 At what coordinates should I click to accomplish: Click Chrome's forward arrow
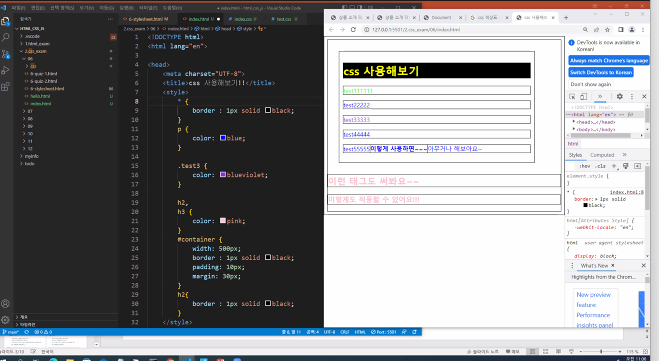tap(342, 30)
